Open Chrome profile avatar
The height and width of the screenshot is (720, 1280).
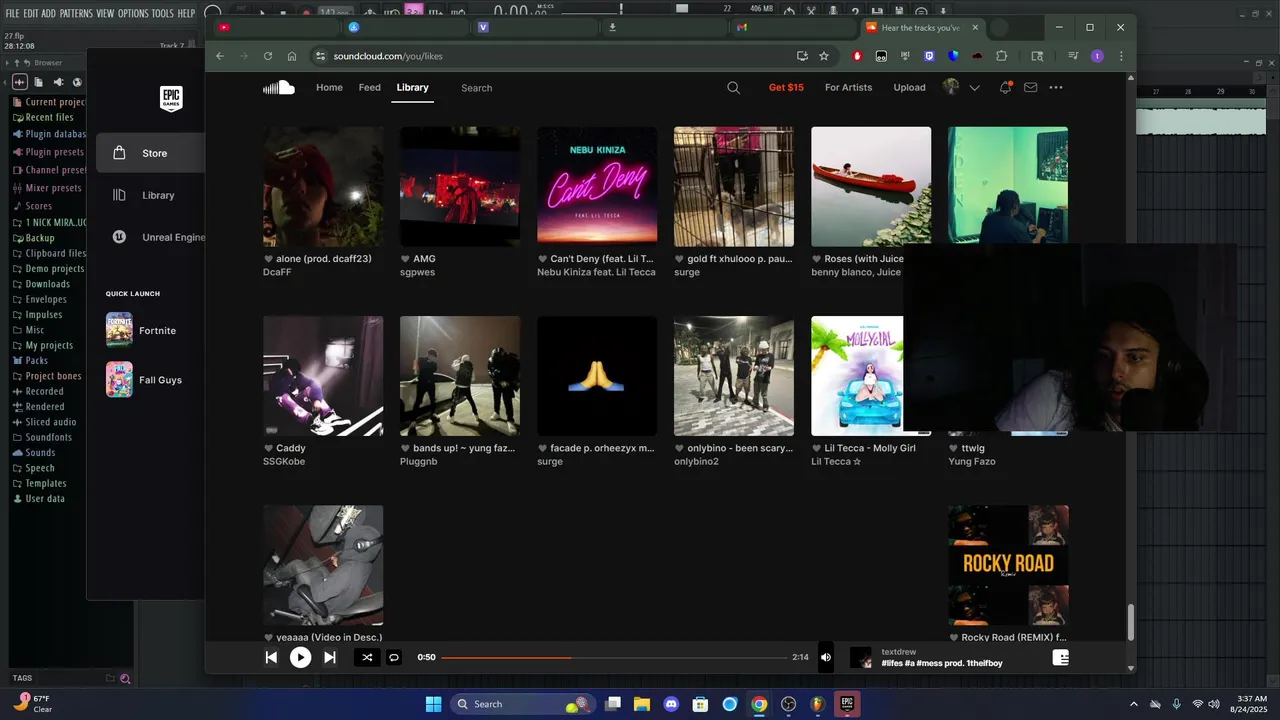click(1097, 56)
